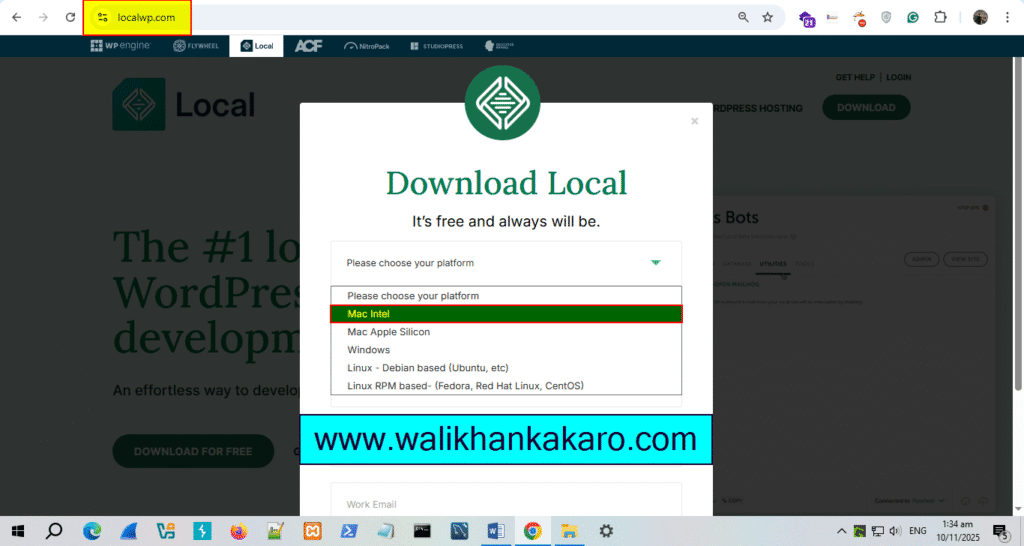Select Mac Intel from platform list
1024x546 pixels.
[506, 314]
